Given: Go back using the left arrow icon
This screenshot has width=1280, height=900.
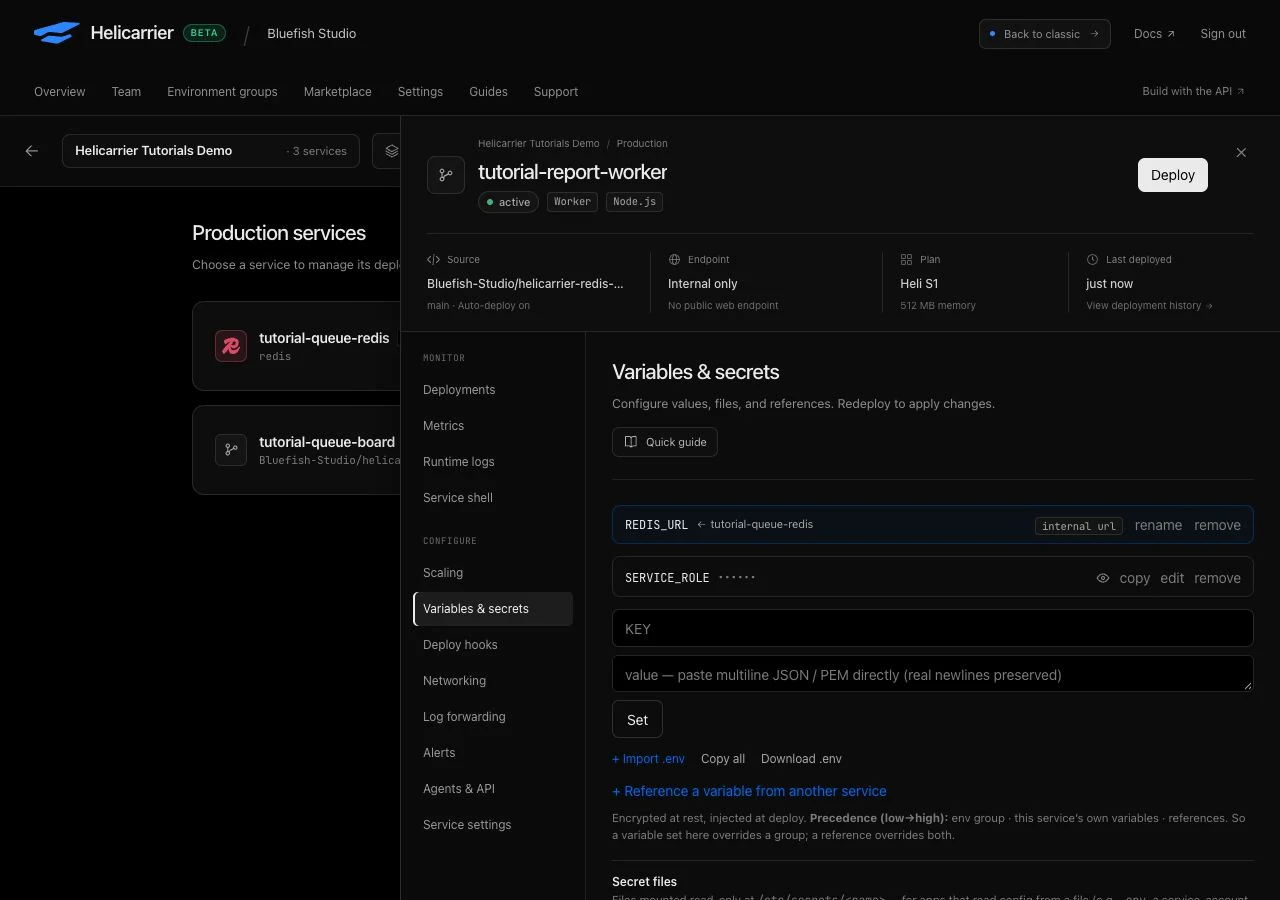Looking at the screenshot, I should point(32,151).
